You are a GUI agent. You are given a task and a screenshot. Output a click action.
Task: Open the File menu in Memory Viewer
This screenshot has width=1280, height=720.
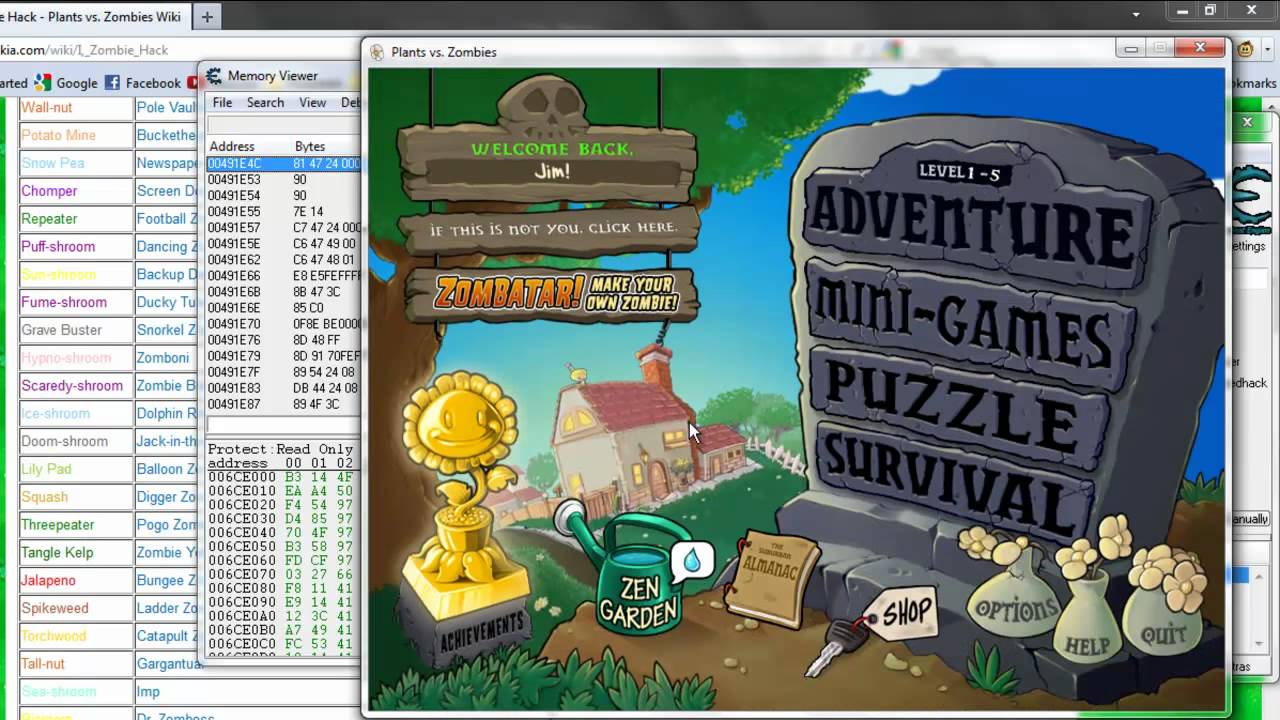tap(222, 103)
